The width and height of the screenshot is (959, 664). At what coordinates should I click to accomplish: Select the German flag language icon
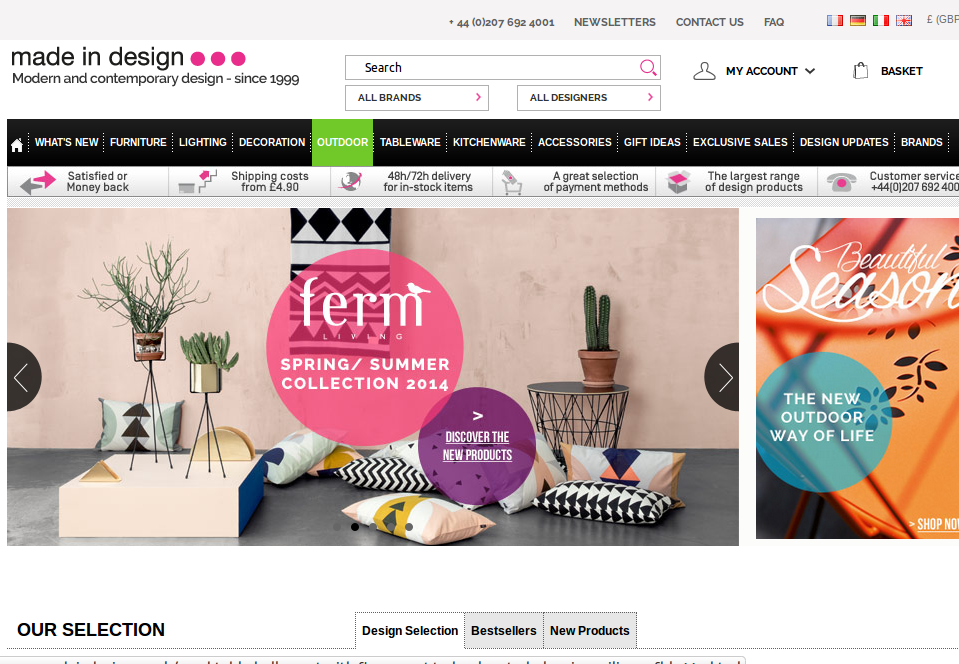click(x=858, y=20)
